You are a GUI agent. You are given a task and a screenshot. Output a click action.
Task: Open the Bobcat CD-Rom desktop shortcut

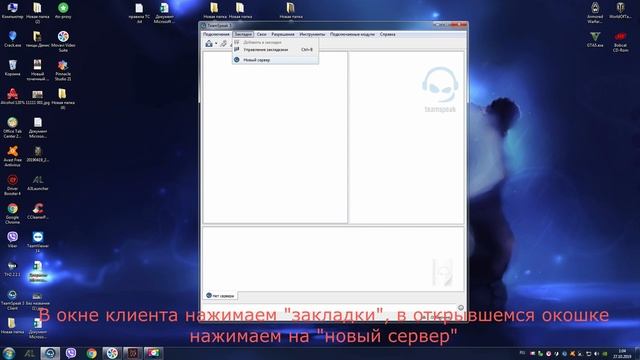click(620, 42)
